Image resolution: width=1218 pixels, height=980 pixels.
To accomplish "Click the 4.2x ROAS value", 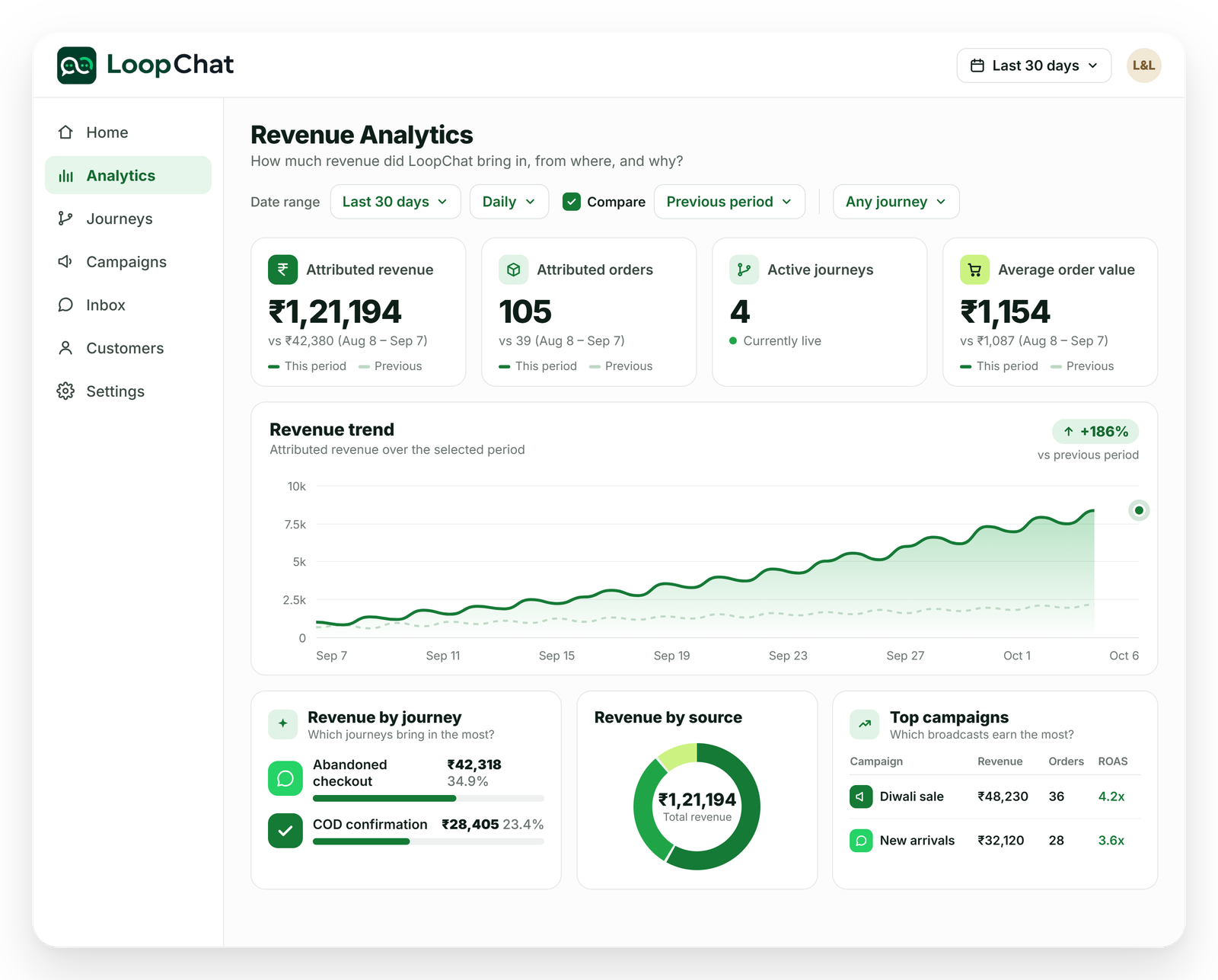I will (x=1111, y=796).
